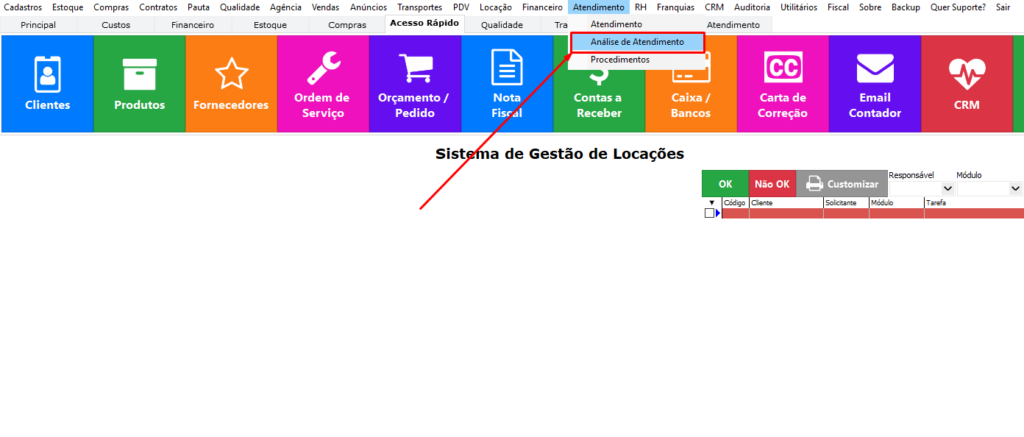
Task: Click the Customizar printer button
Action: (x=842, y=184)
